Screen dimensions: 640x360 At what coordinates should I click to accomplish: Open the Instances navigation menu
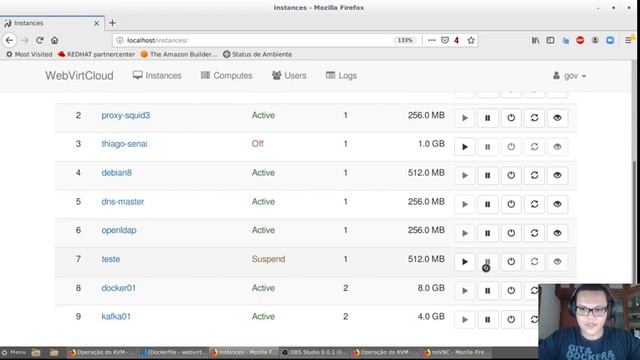[x=157, y=76]
